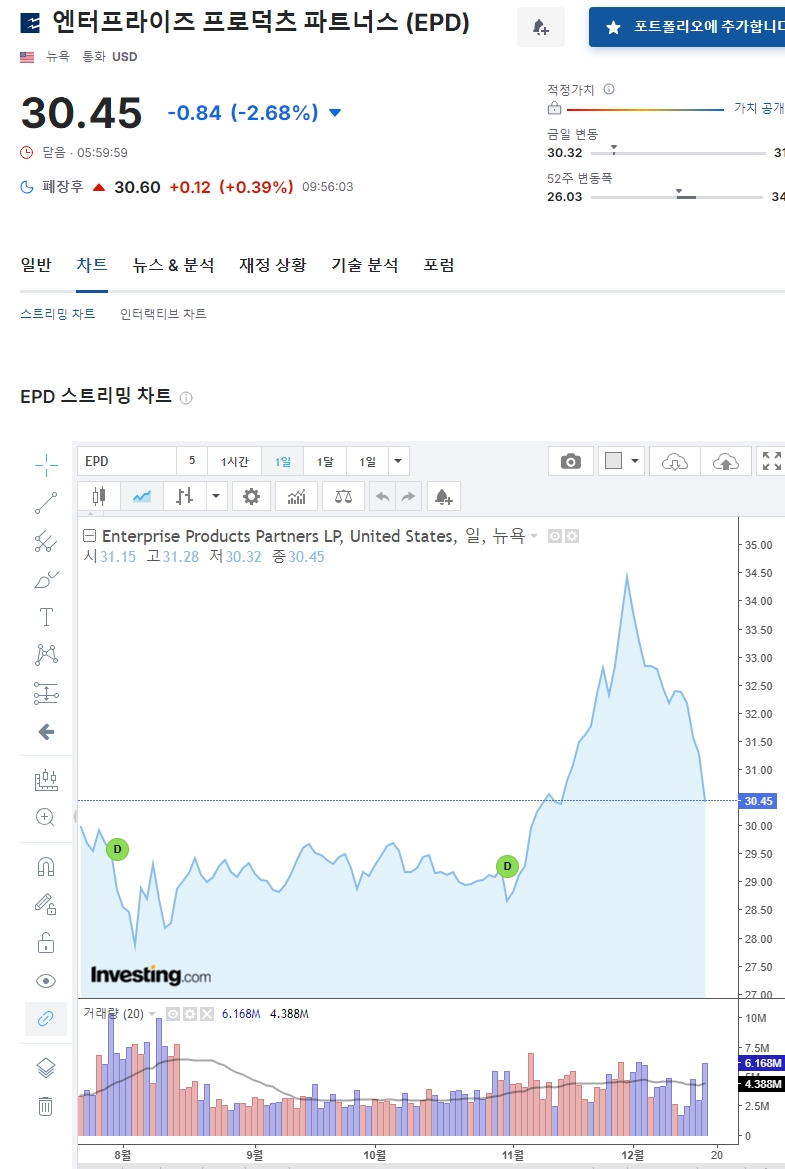Open the 스트리밍 차트 sub-link
Viewport: 785px width, 1169px height.
click(x=57, y=314)
